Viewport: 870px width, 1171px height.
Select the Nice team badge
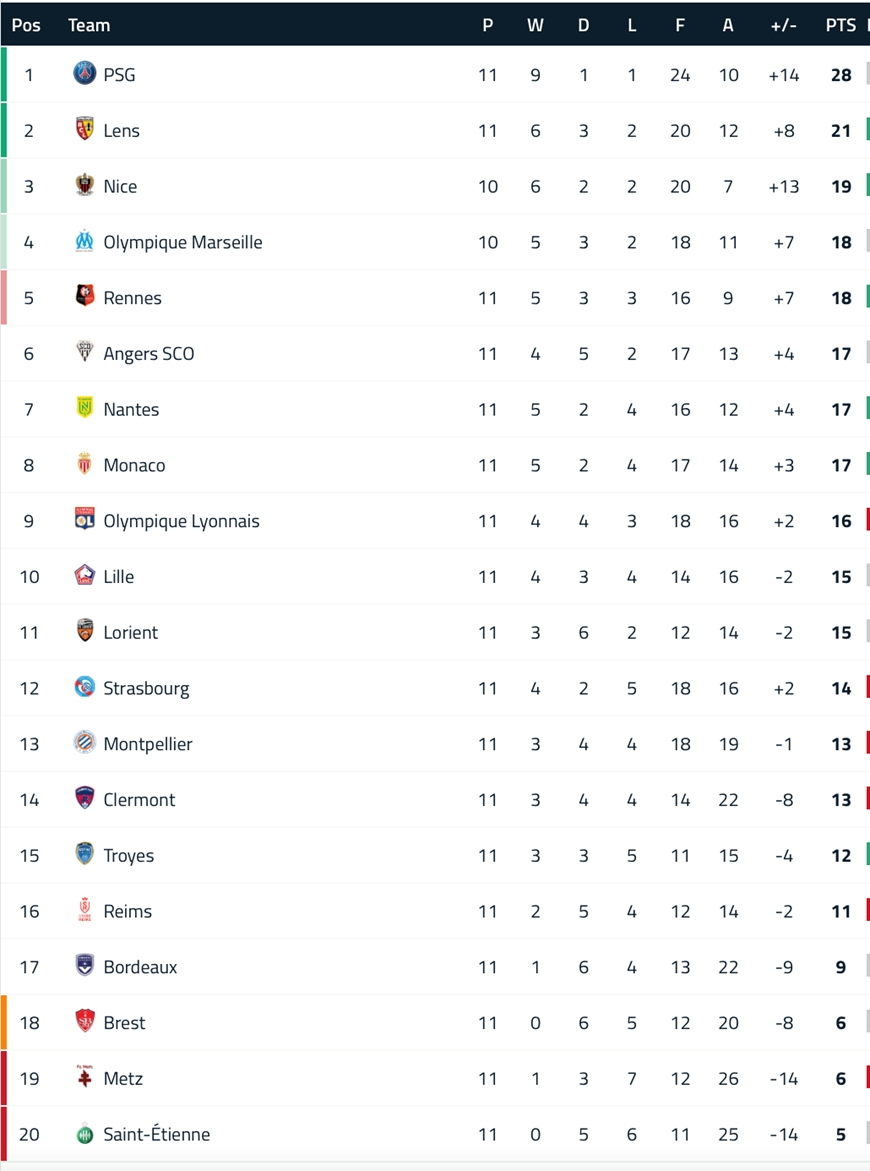point(84,184)
